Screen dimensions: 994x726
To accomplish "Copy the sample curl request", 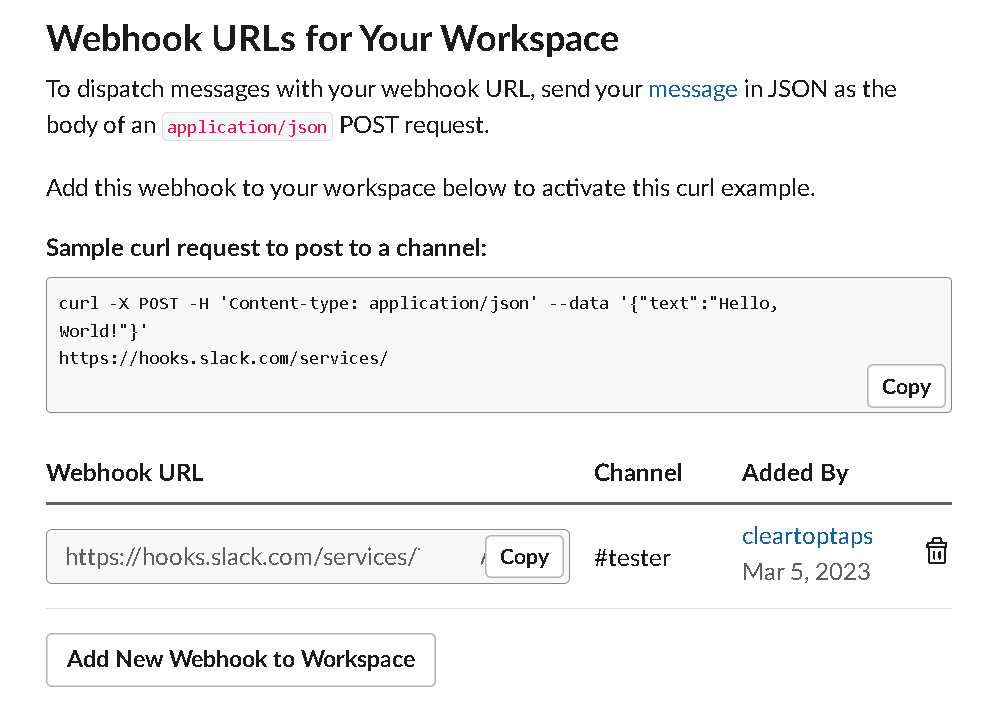I will click(905, 387).
